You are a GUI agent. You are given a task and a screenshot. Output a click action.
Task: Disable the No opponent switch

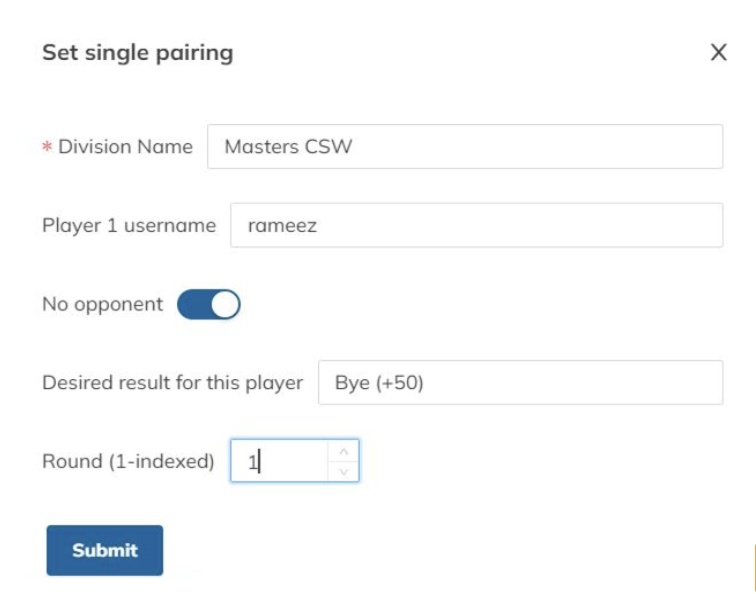point(209,305)
